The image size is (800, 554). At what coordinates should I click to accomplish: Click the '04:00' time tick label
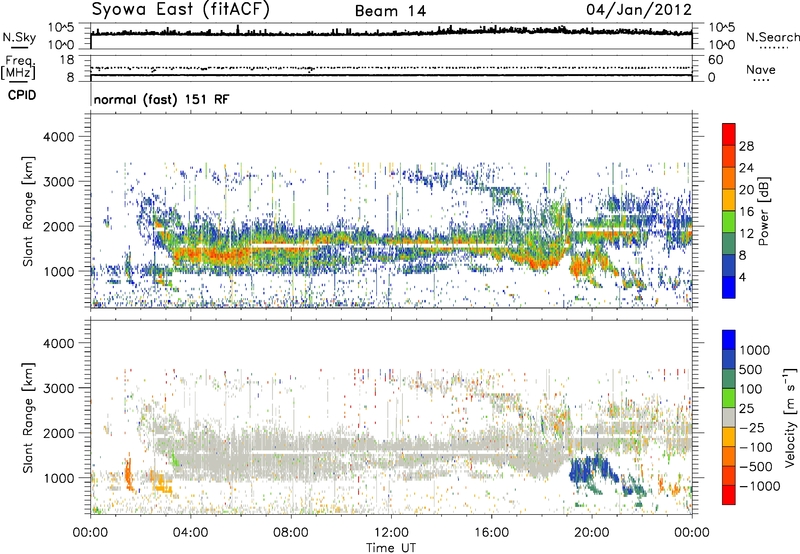pyautogui.click(x=190, y=533)
